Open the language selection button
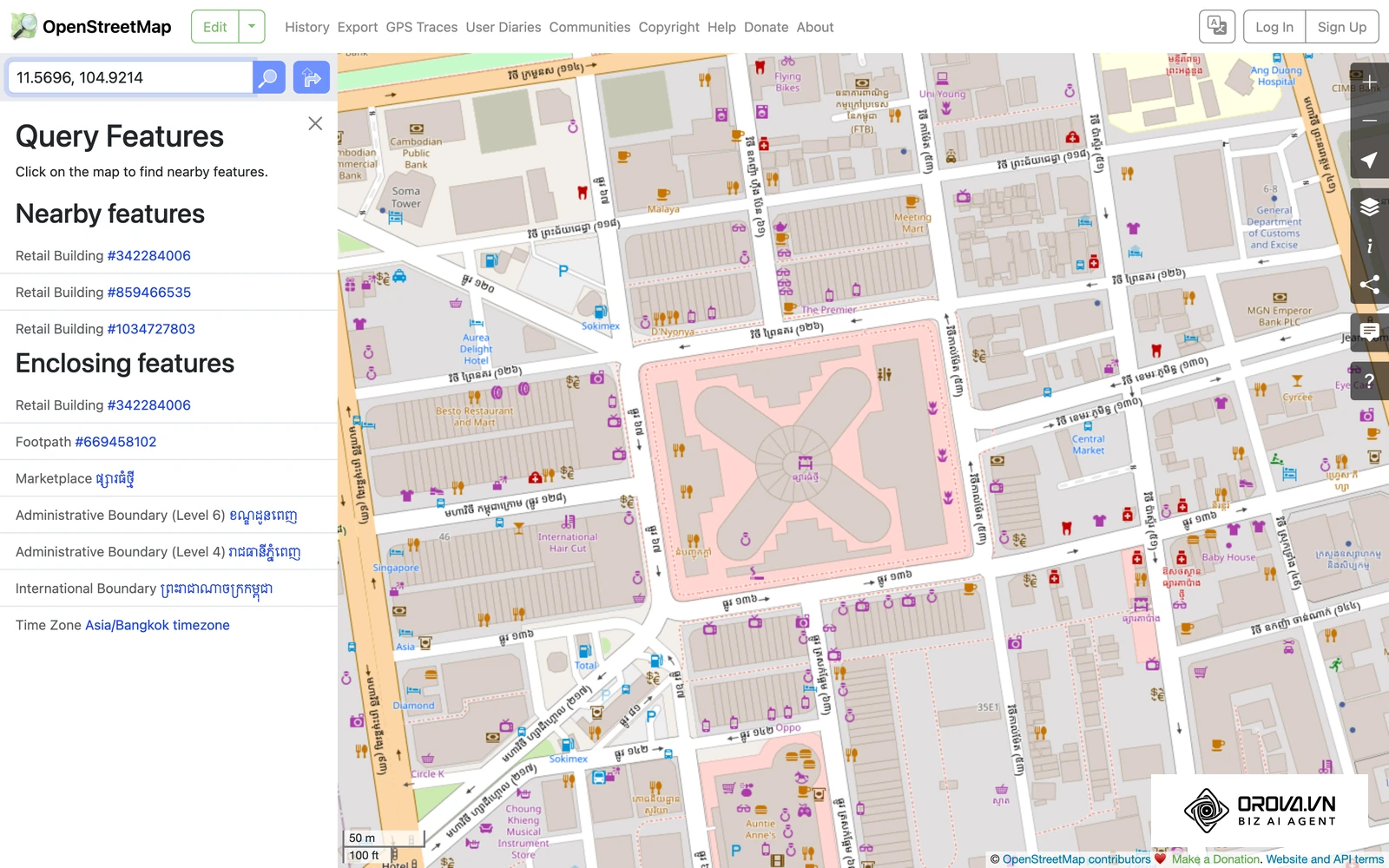The image size is (1389, 868). 1217,27
